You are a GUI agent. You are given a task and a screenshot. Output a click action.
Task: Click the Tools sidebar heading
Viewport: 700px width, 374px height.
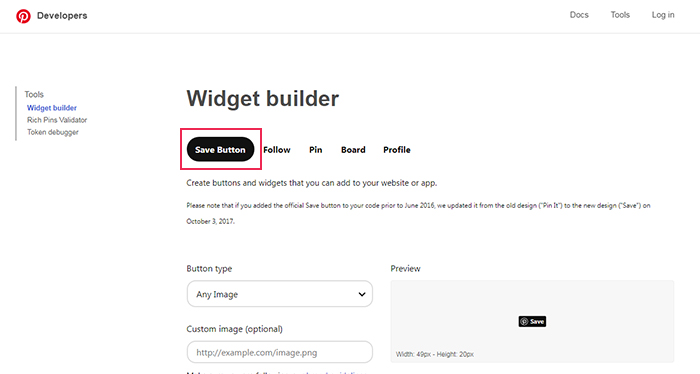point(34,94)
